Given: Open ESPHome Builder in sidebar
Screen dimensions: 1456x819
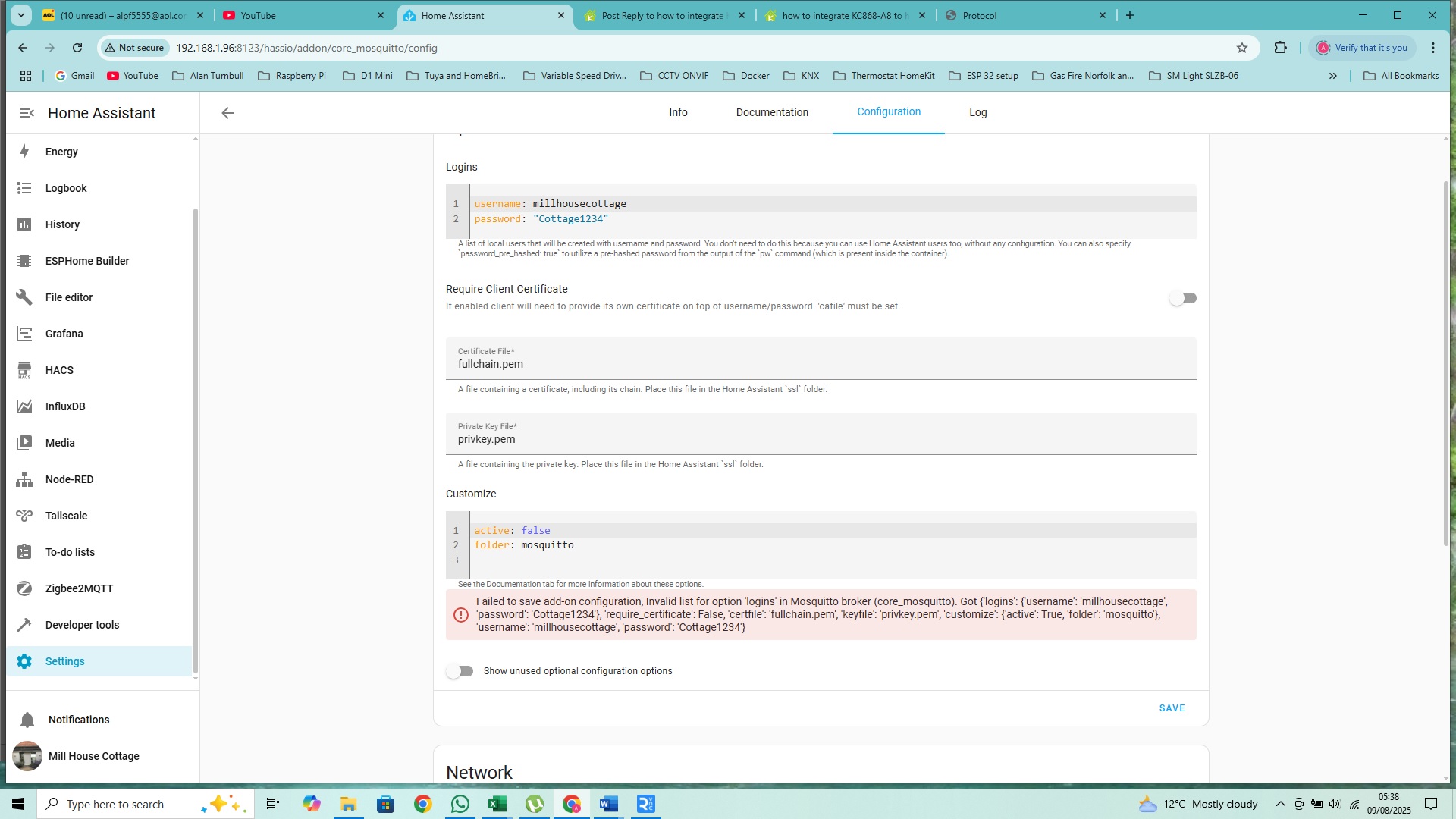Looking at the screenshot, I should pos(86,261).
